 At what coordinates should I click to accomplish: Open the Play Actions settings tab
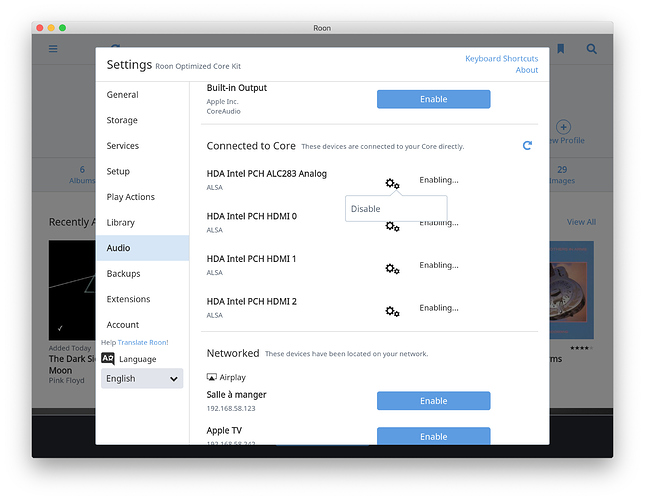pyautogui.click(x=142, y=197)
